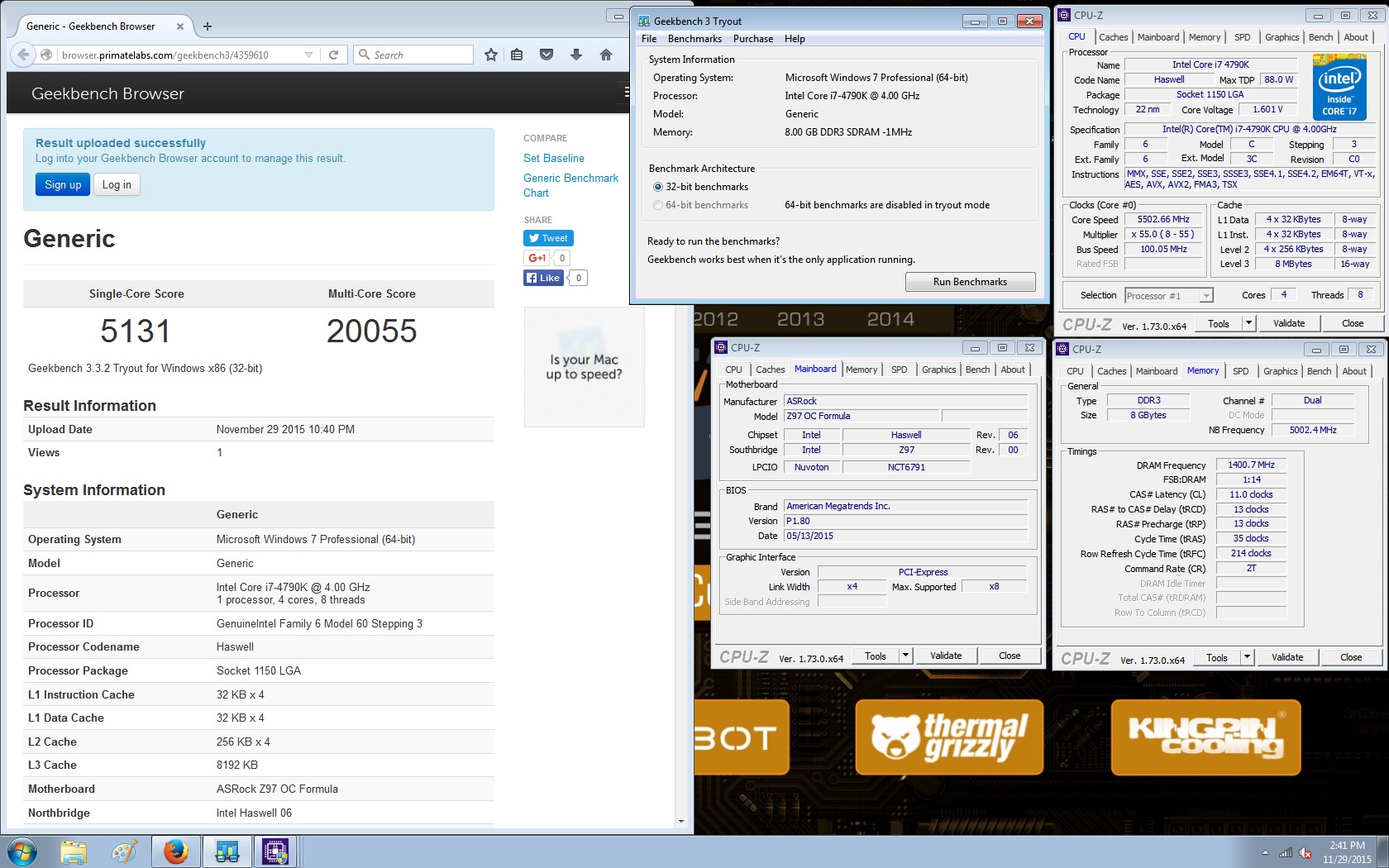
Task: Close the Generic - Geekbench Browser tab
Action: (x=179, y=26)
